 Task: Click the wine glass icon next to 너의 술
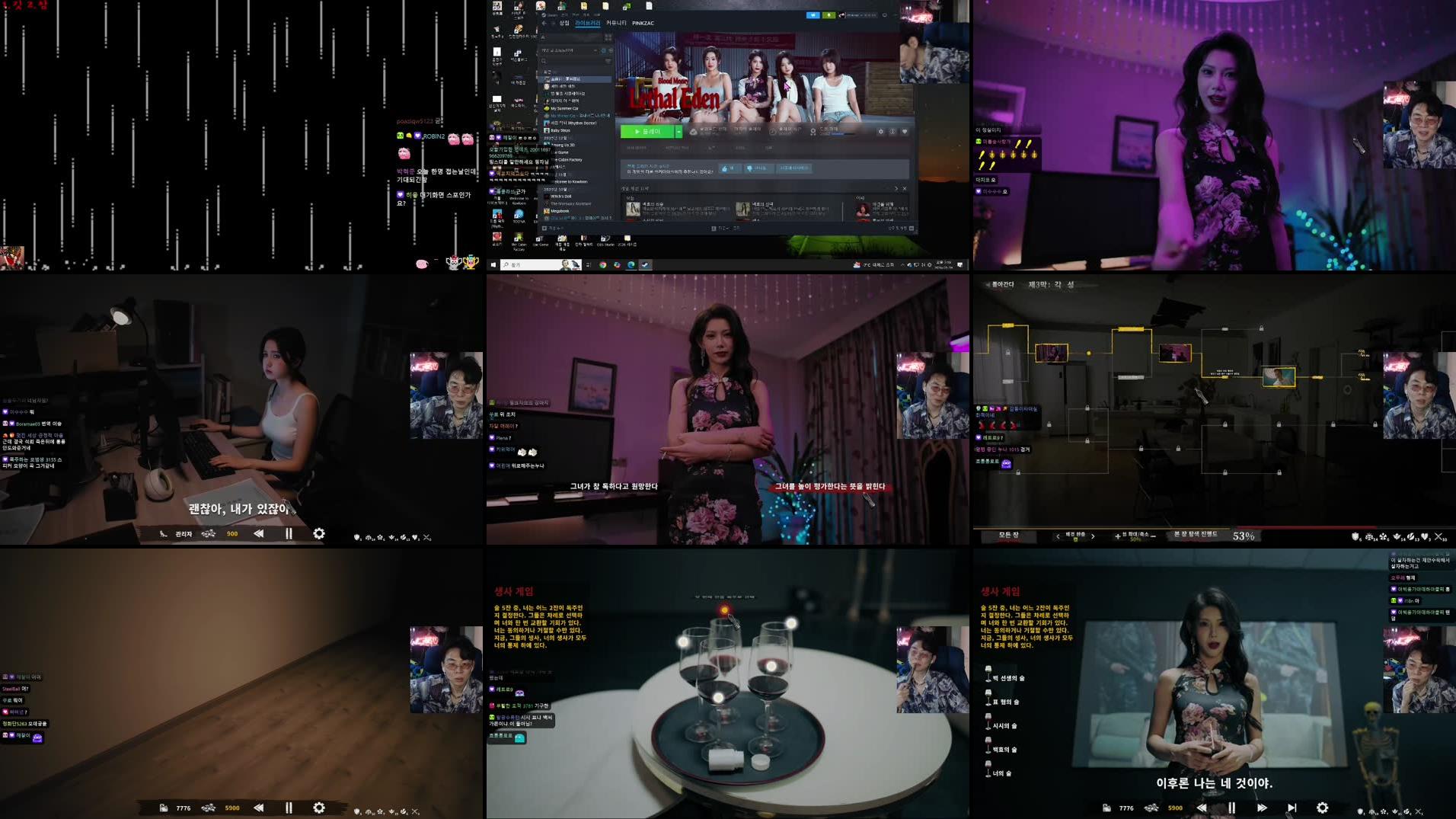point(988,769)
